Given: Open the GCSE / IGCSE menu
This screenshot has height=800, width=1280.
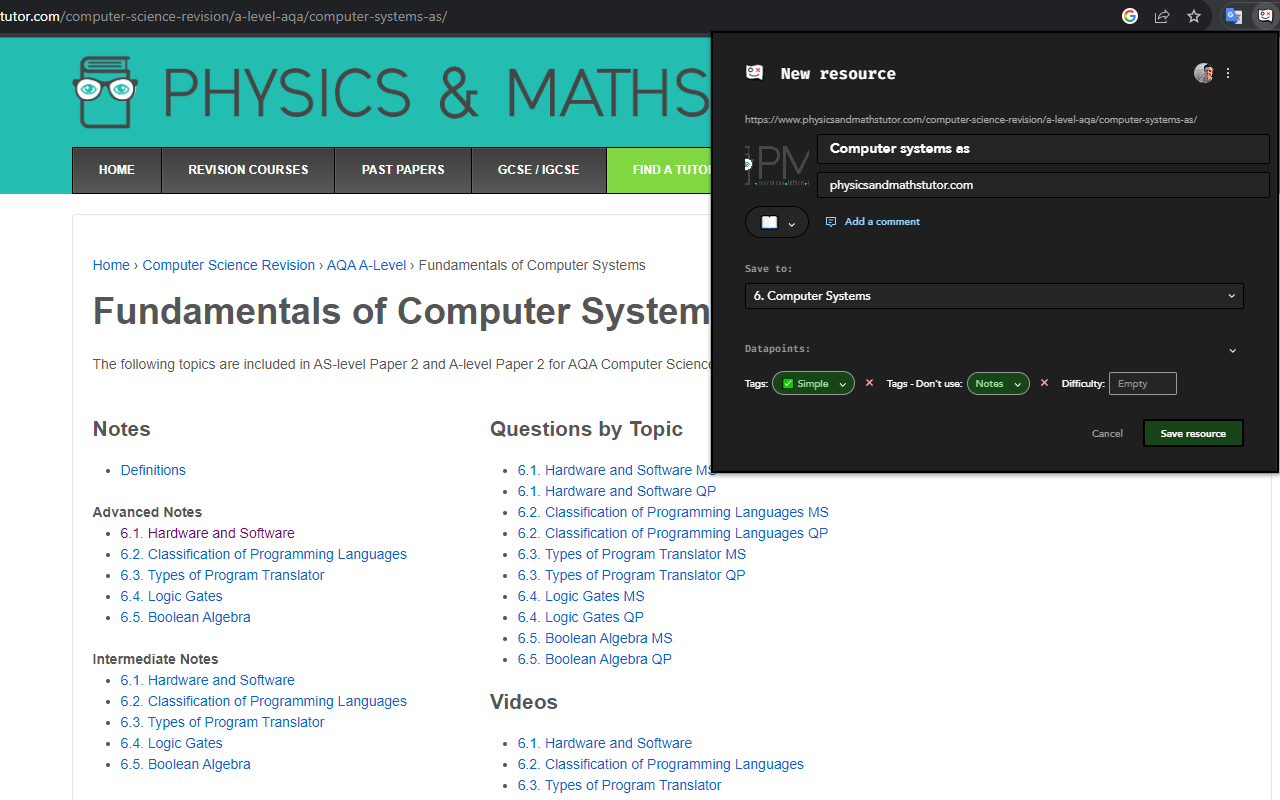Looking at the screenshot, I should point(539,170).
